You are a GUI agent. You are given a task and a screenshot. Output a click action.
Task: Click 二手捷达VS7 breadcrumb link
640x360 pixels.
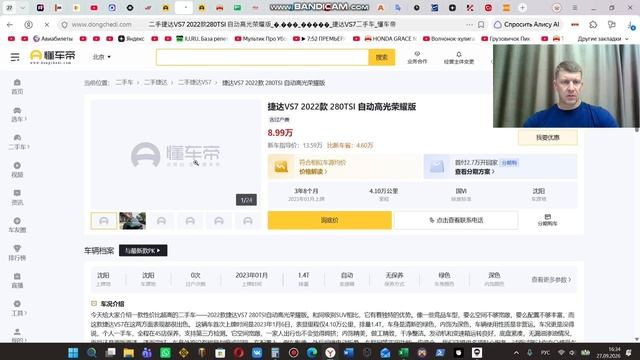point(194,82)
